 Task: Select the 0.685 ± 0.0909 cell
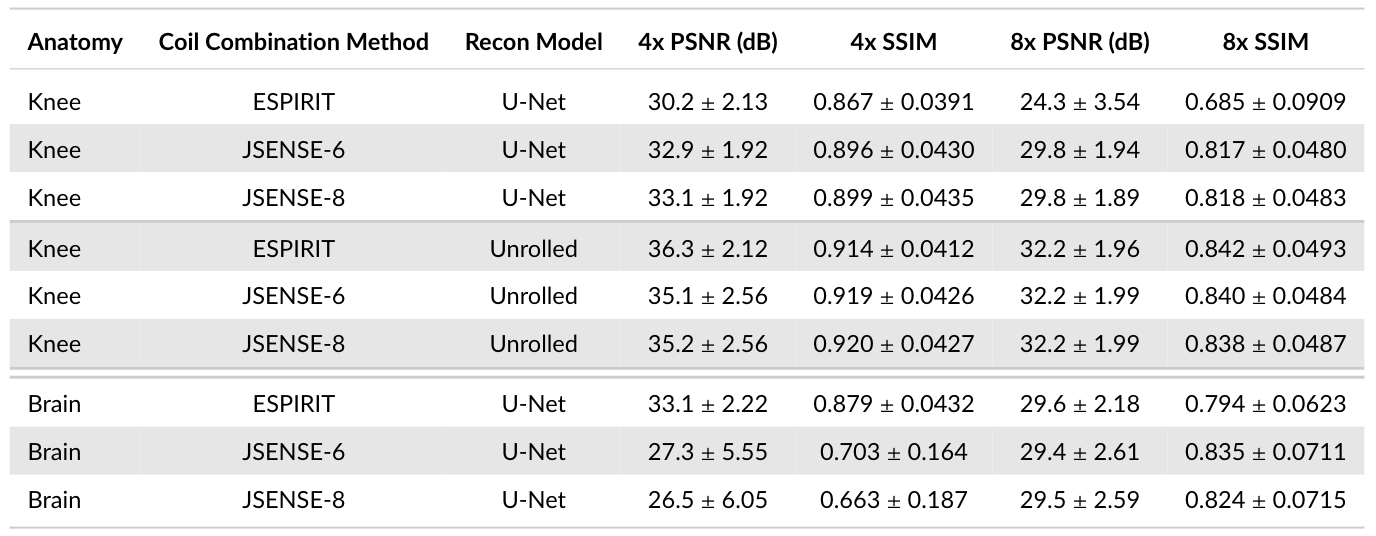coord(1265,101)
